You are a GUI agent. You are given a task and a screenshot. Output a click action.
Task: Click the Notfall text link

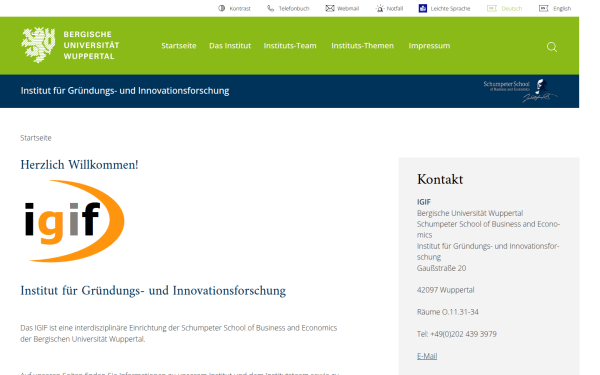coord(395,8)
